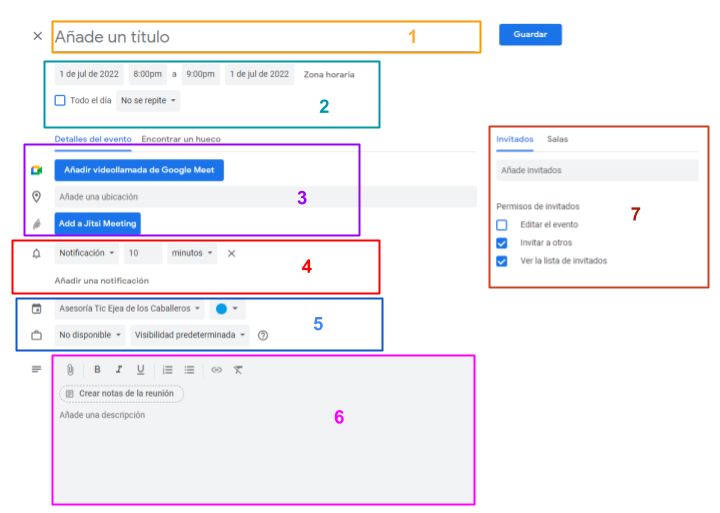Screen dimensions: 720x513
Task: Click the Añade una descripción area
Action: coord(264,455)
